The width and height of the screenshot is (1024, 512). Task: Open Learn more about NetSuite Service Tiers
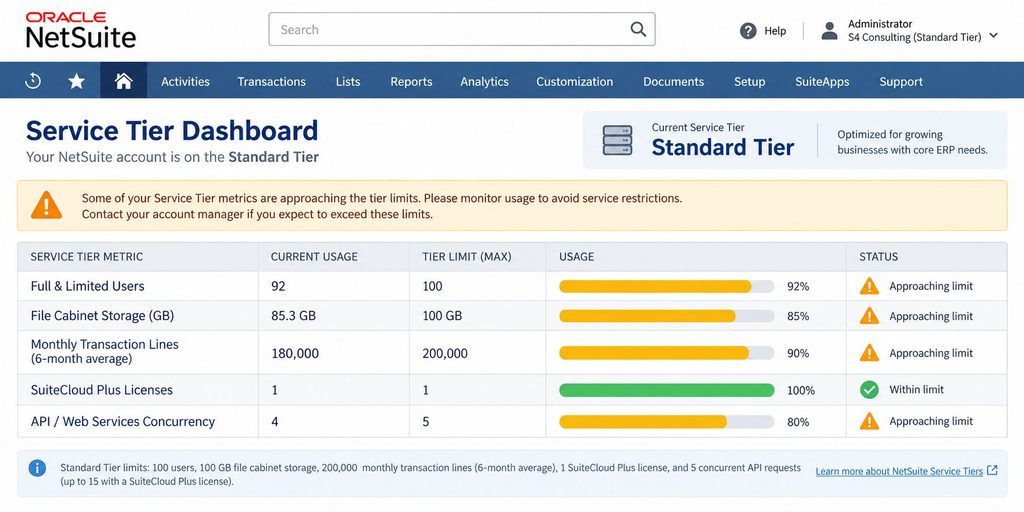click(x=899, y=471)
